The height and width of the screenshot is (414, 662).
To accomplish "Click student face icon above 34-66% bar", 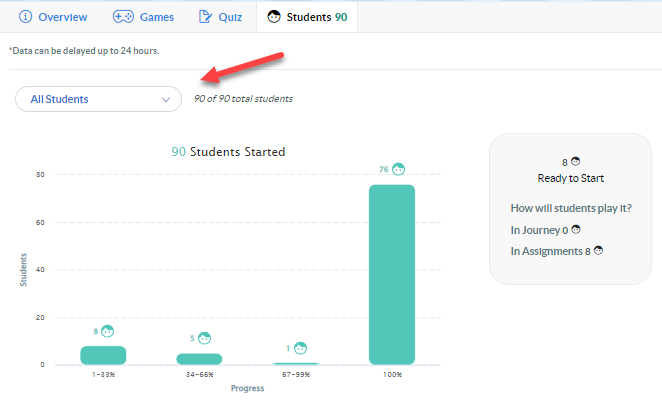I will coord(205,338).
